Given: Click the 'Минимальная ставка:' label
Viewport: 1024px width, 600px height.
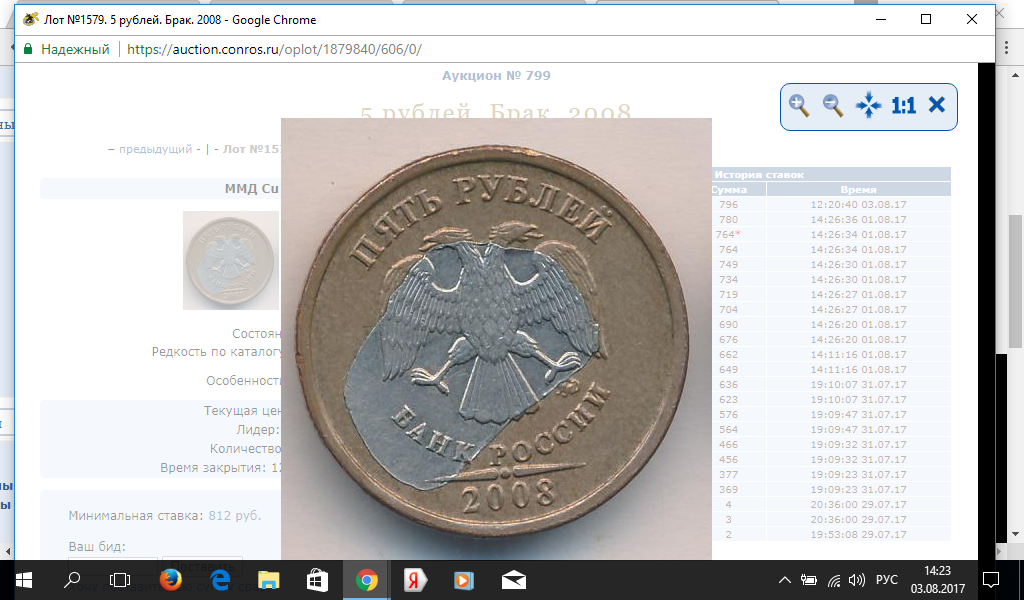Looking at the screenshot, I should coord(136,516).
